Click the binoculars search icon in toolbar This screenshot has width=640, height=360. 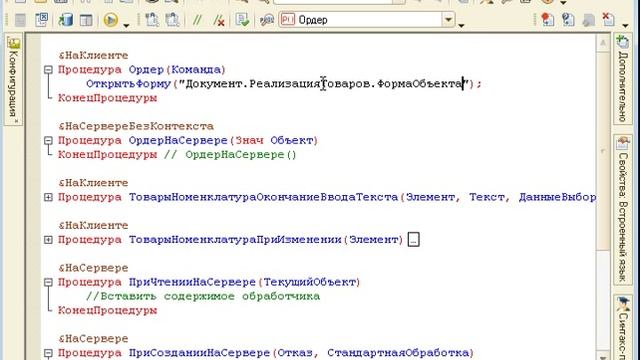(267, 20)
